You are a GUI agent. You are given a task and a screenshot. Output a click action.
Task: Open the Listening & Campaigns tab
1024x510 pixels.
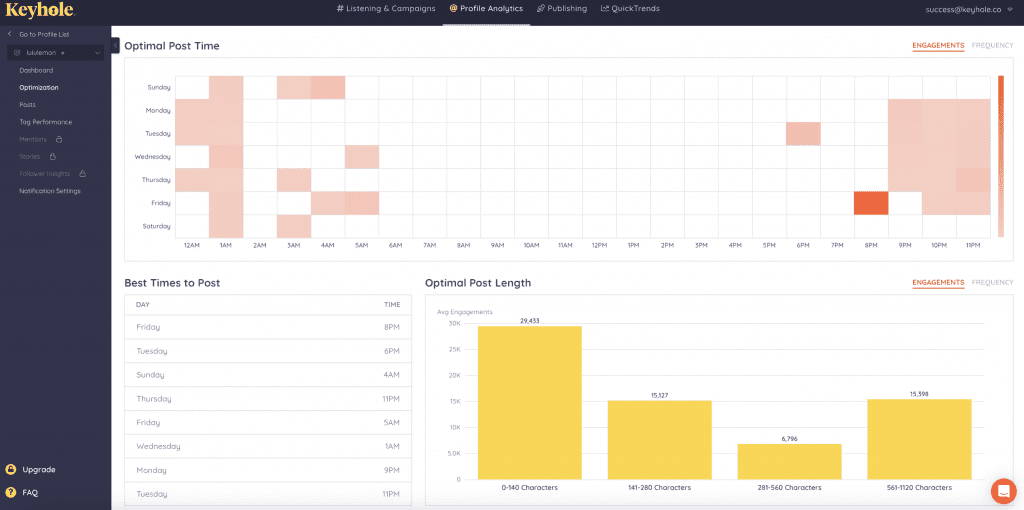(x=386, y=9)
